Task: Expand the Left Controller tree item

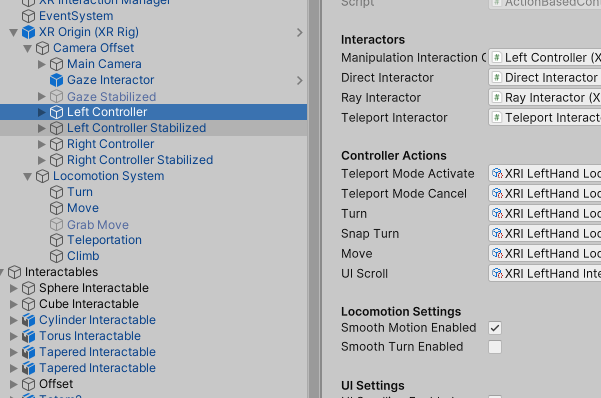Action: (x=42, y=112)
